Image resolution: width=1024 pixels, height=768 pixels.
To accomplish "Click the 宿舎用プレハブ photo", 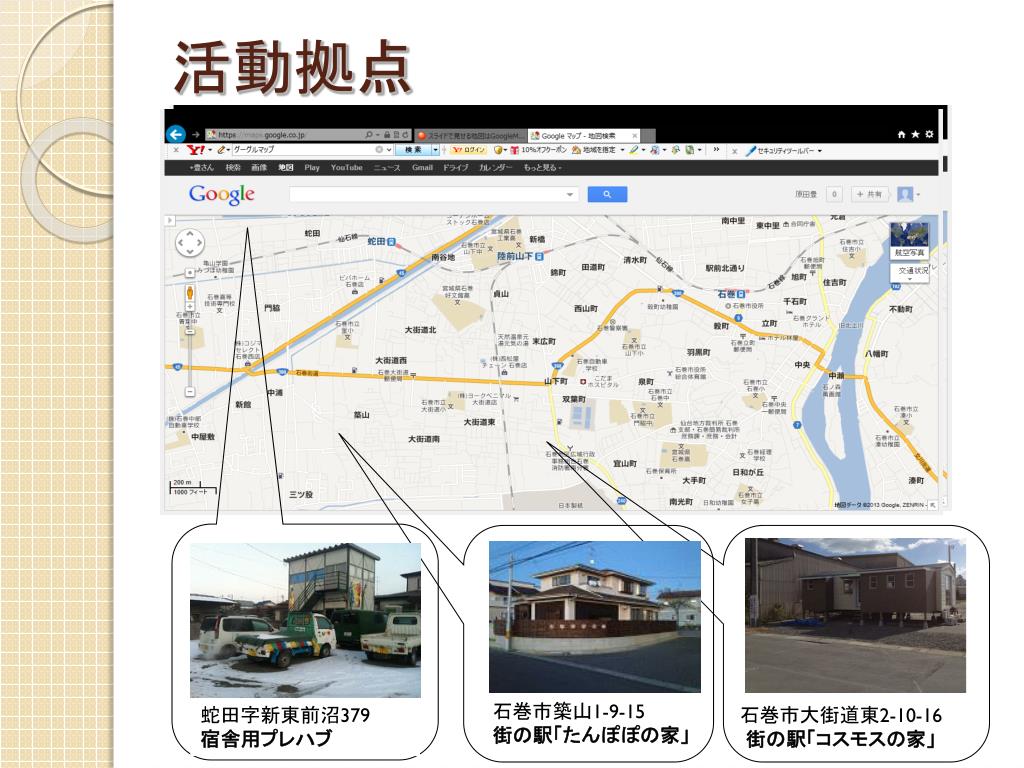I will [x=305, y=620].
